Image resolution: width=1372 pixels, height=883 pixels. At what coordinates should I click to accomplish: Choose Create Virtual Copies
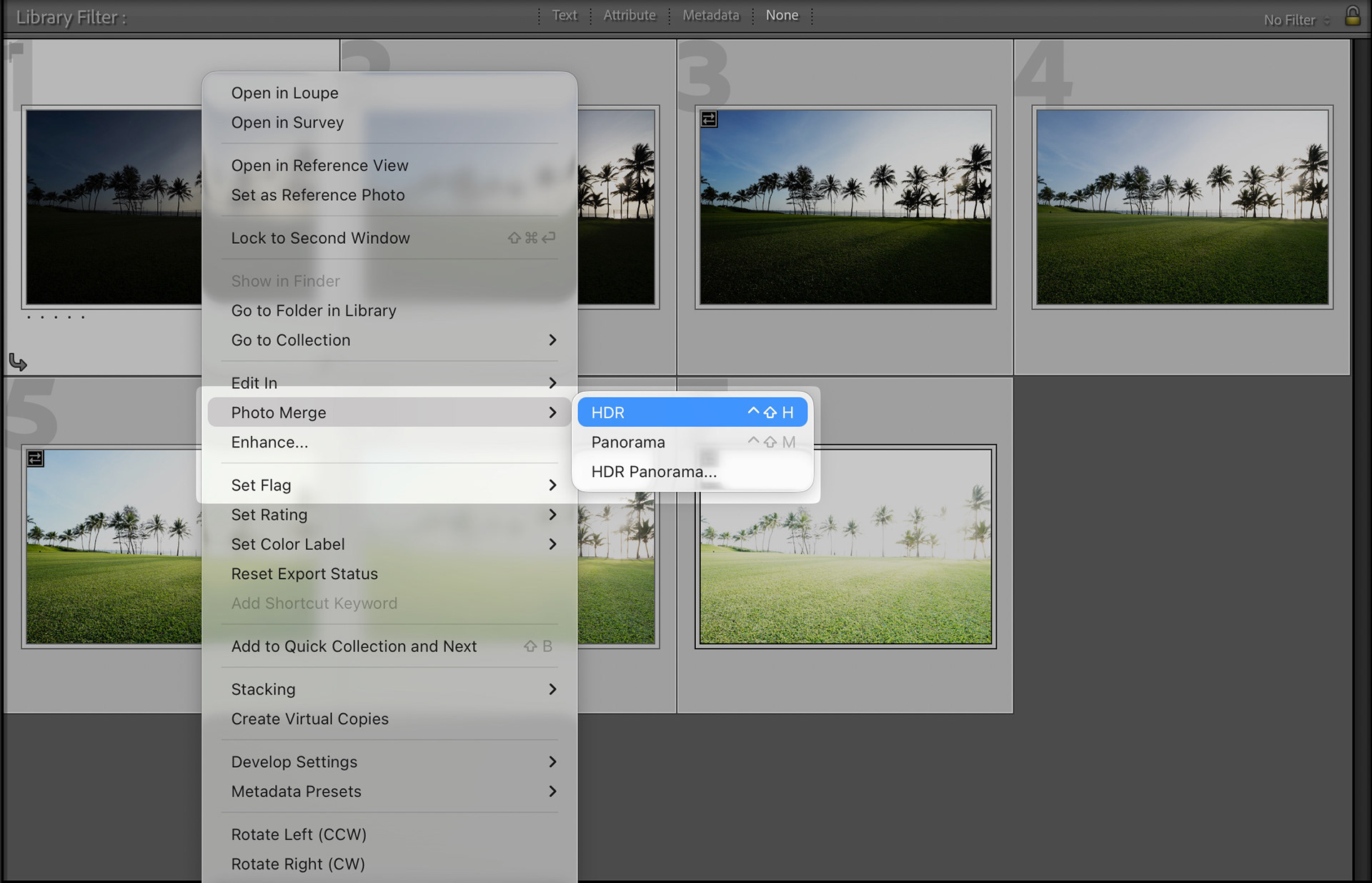point(309,719)
